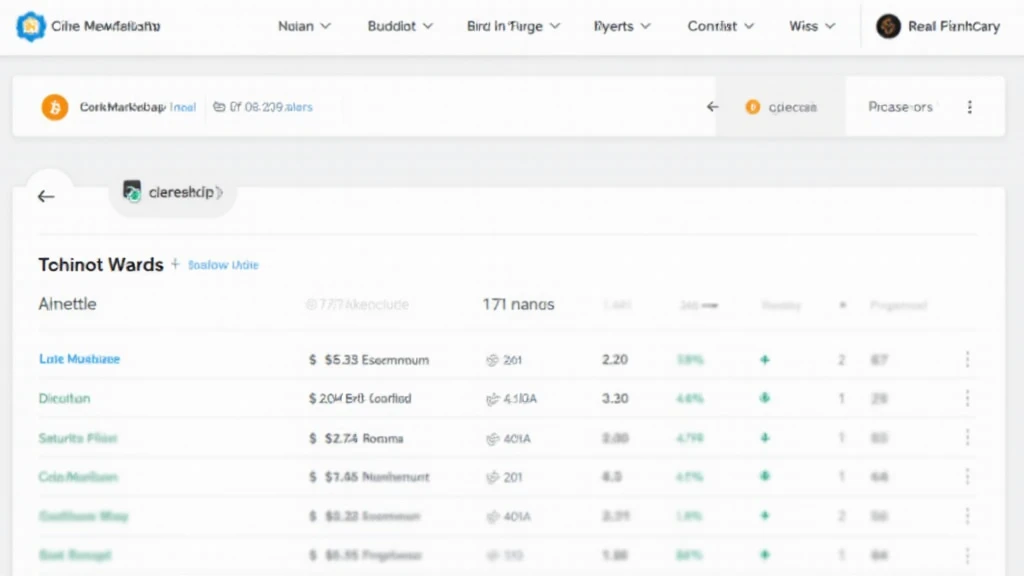Click the icon next to 4.1I0A in Dicoiton row
The image size is (1024, 576).
point(492,398)
